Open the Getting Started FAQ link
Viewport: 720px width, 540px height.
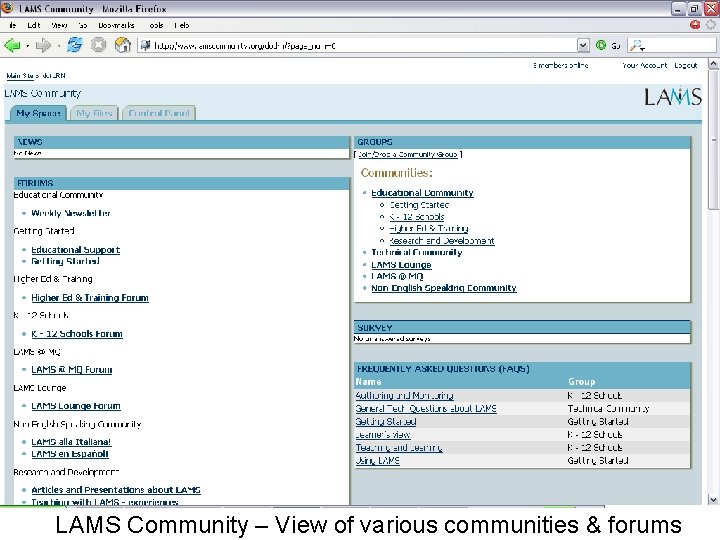tap(386, 422)
